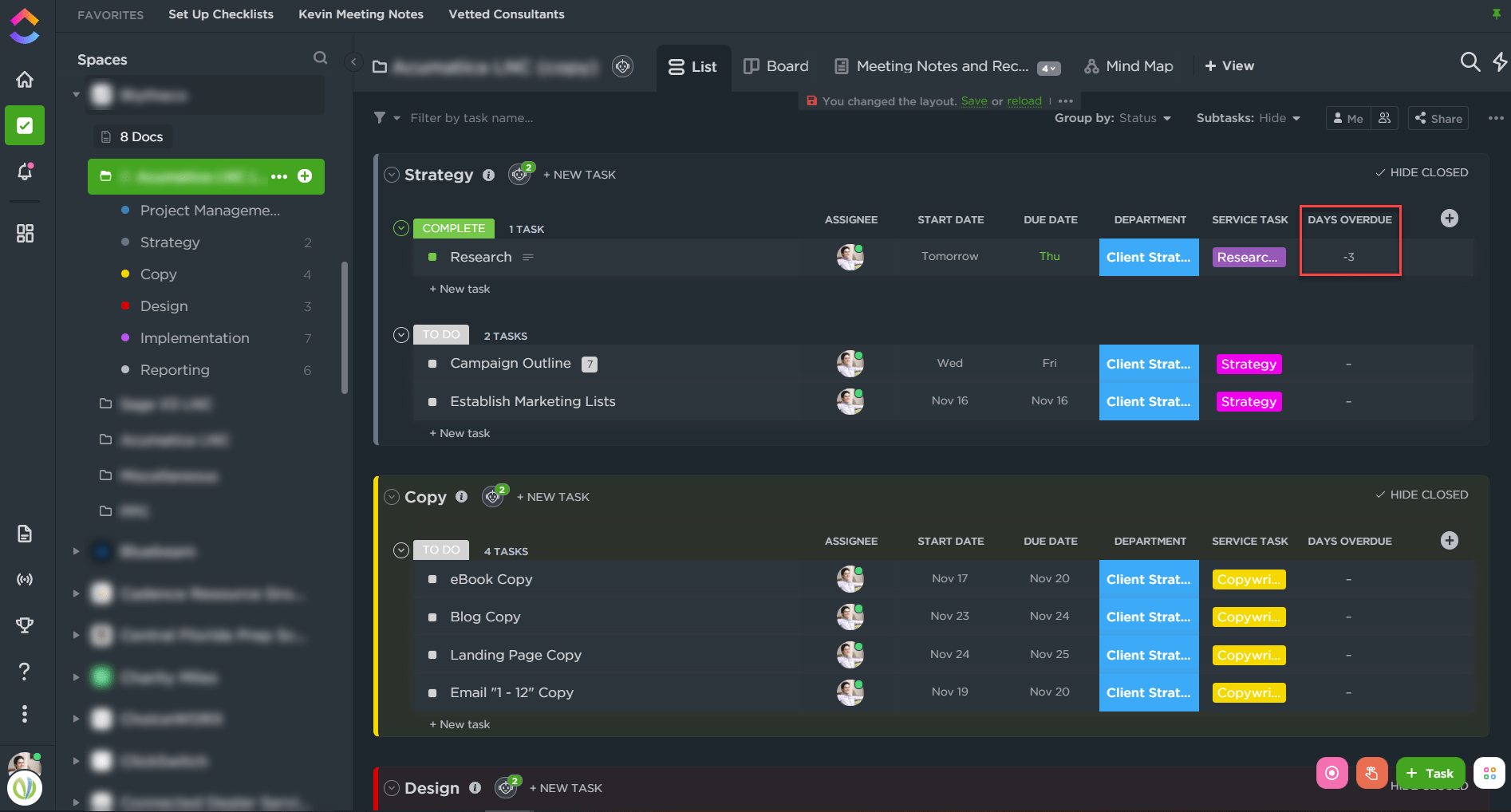The image size is (1511, 812).
Task: Open Notifications bell in sidebar
Action: click(25, 171)
